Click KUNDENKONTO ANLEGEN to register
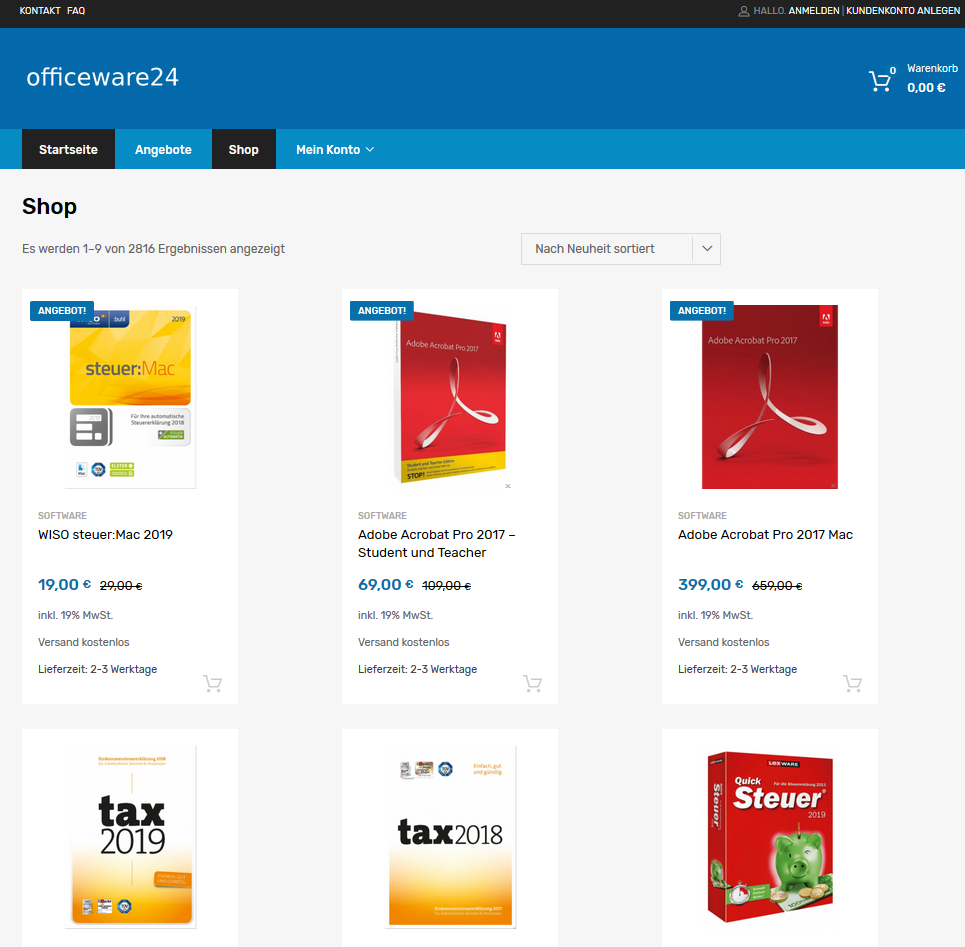The image size is (965, 947). pyautogui.click(x=903, y=10)
